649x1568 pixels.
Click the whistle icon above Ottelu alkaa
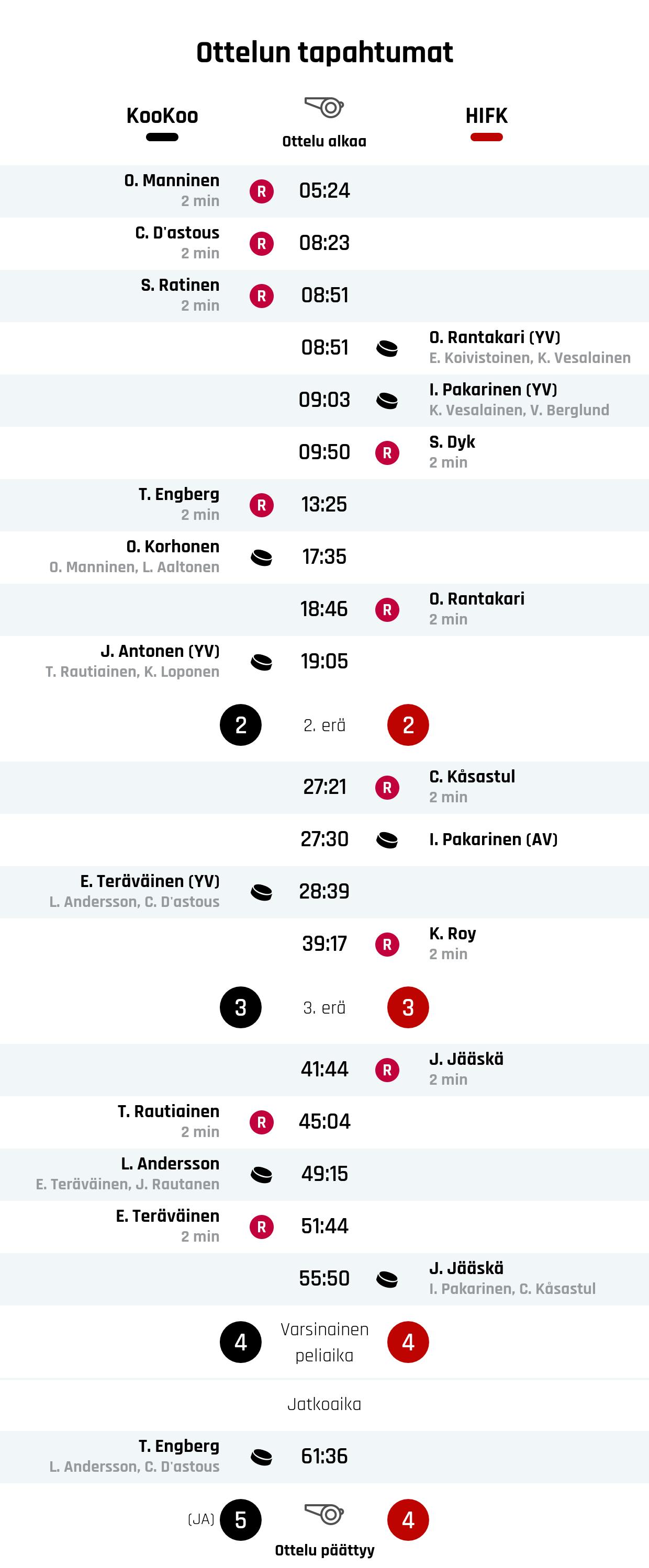(x=324, y=107)
